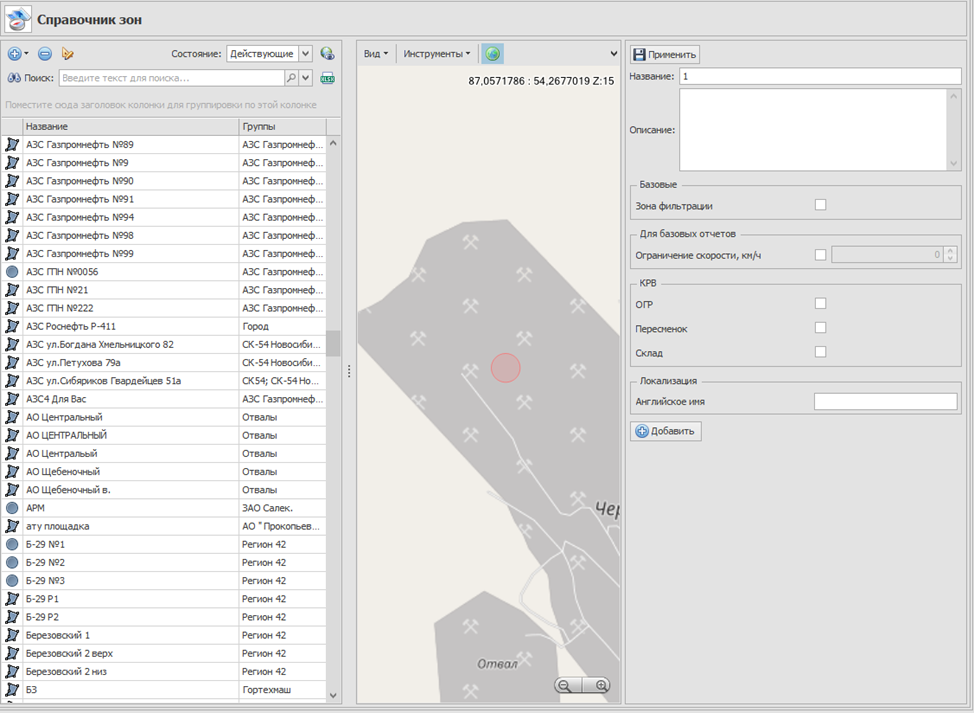The width and height of the screenshot is (974, 713).
Task: Open the Инструменты menu
Action: tap(437, 54)
